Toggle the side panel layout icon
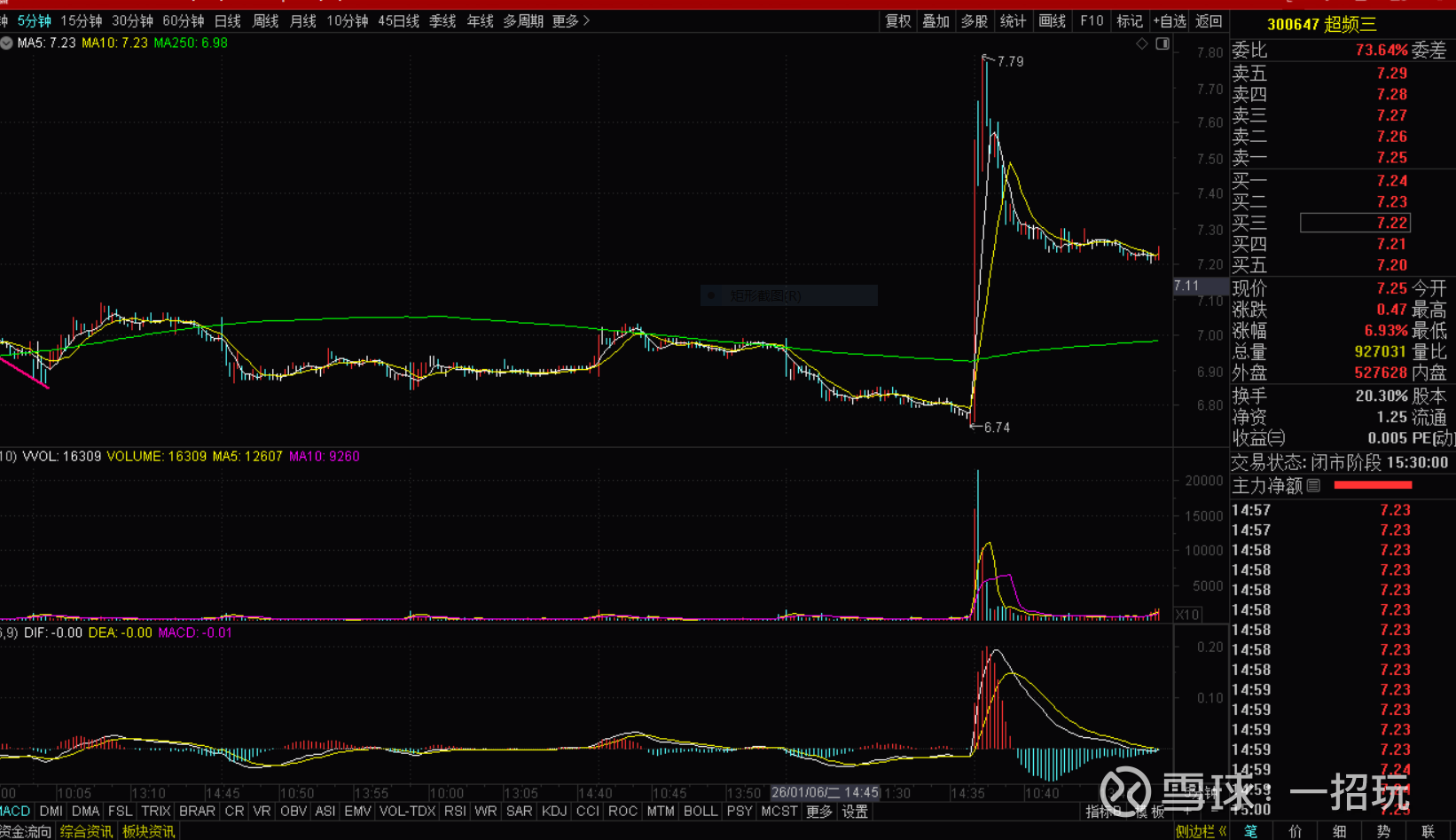Image resolution: width=1456 pixels, height=840 pixels. coord(1162,43)
